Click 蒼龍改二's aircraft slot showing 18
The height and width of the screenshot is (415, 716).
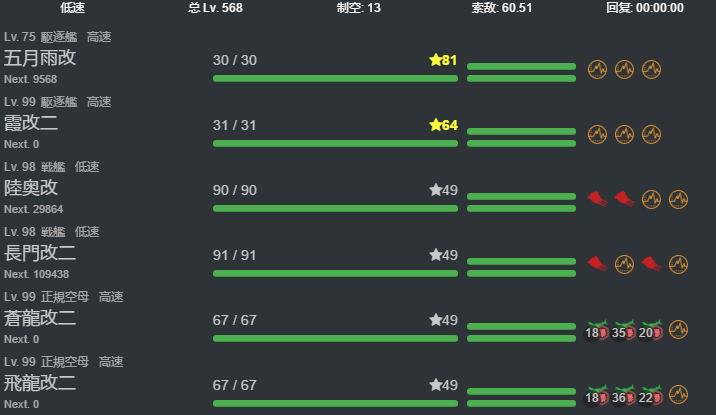click(597, 330)
